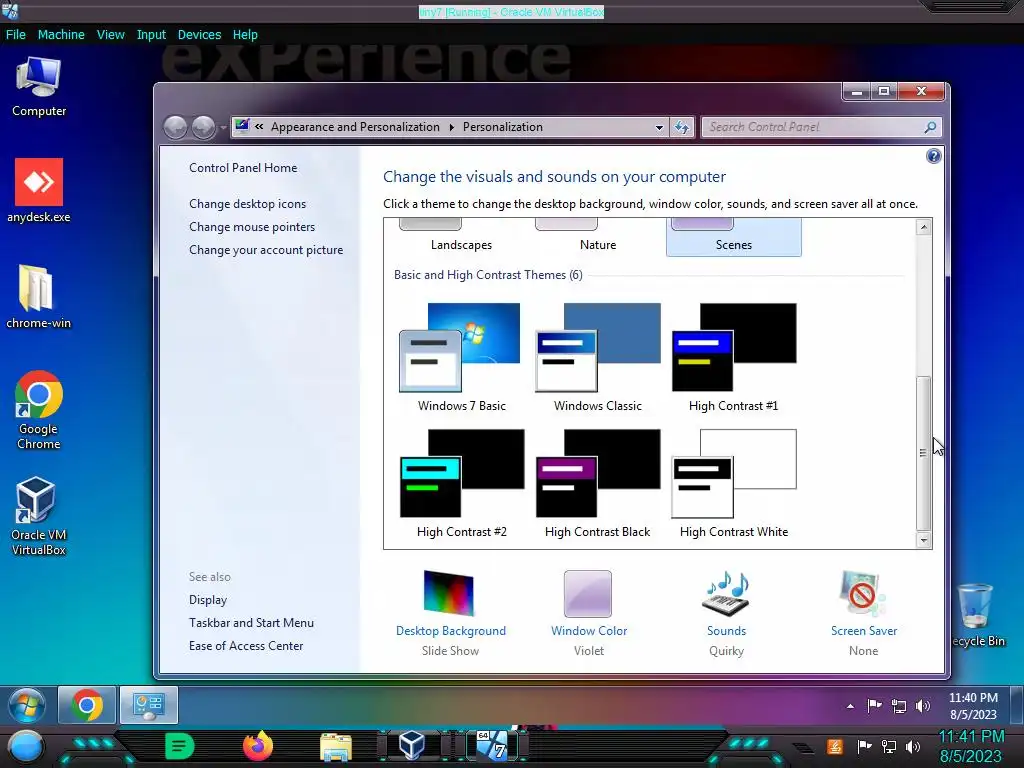Click the address bar refresh button
This screenshot has height=768, width=1024.
[x=681, y=127]
